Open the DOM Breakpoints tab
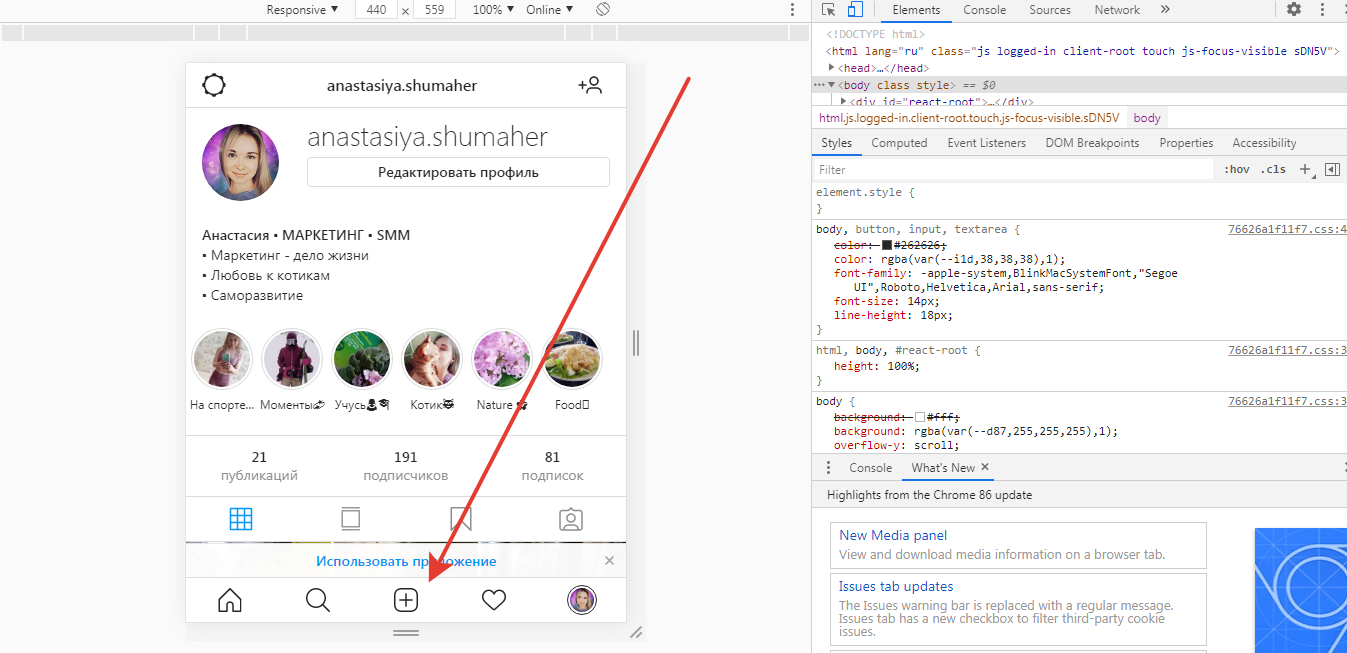Image resolution: width=1347 pixels, height=653 pixels. (x=1092, y=143)
